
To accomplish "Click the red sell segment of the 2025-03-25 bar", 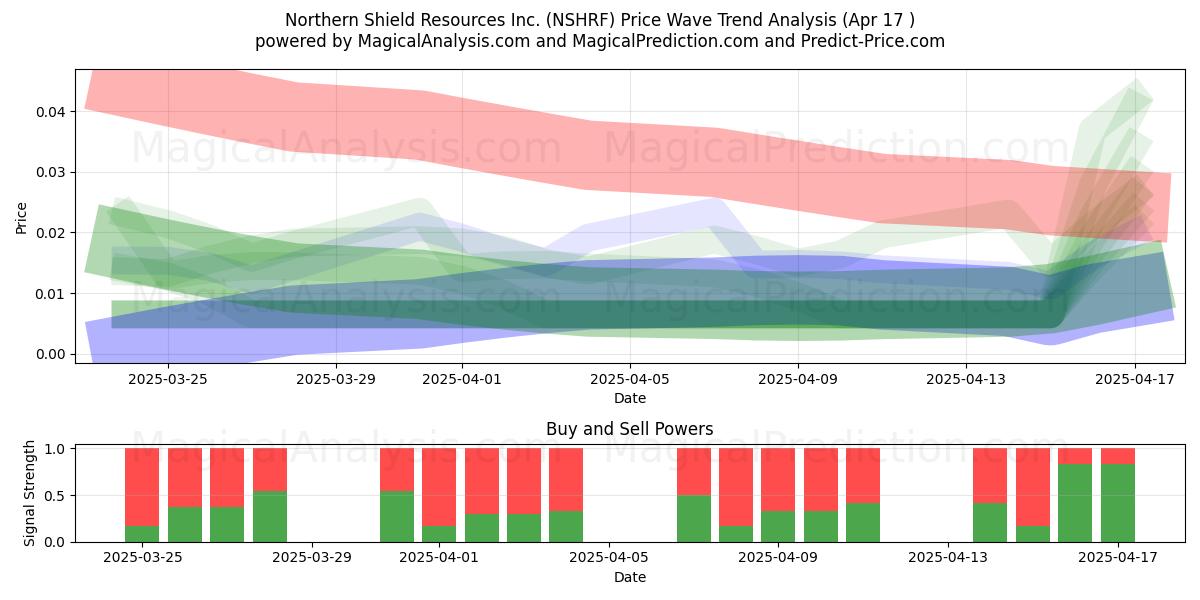I will point(142,487).
